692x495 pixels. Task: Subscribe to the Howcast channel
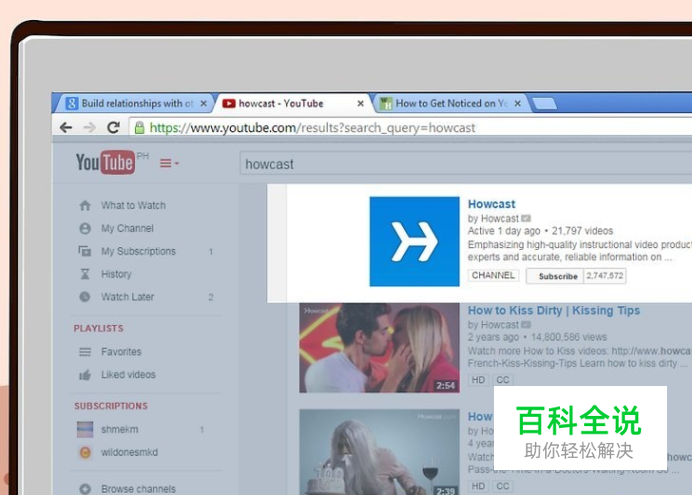555,276
